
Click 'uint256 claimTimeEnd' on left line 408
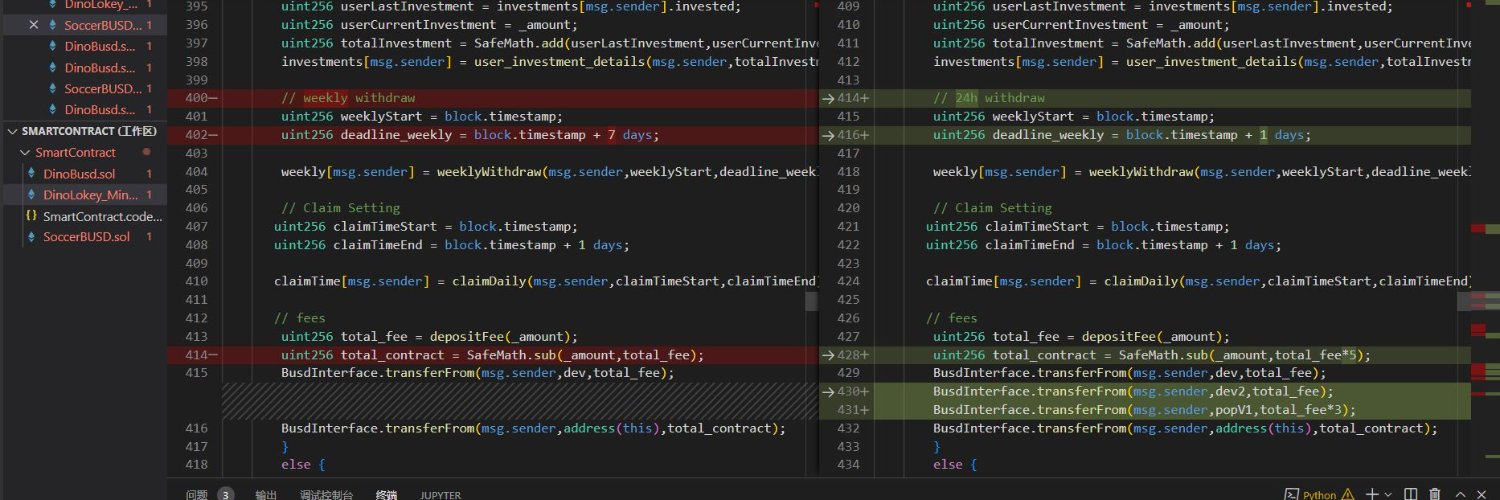[x=351, y=245]
